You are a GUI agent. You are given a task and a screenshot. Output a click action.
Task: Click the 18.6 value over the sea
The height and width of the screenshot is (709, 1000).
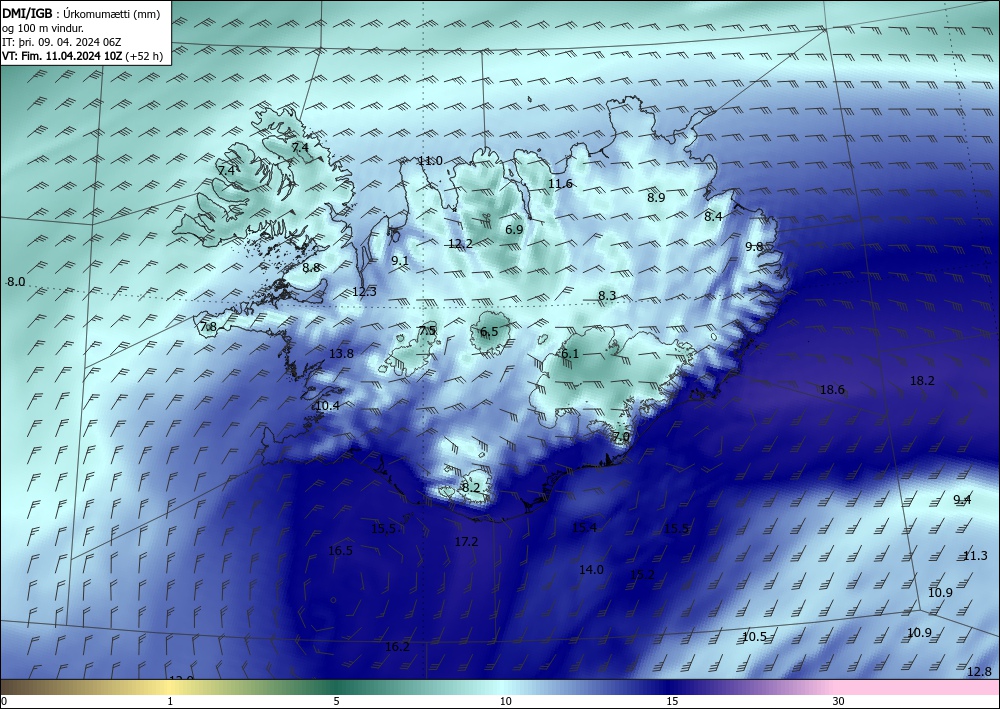click(832, 390)
